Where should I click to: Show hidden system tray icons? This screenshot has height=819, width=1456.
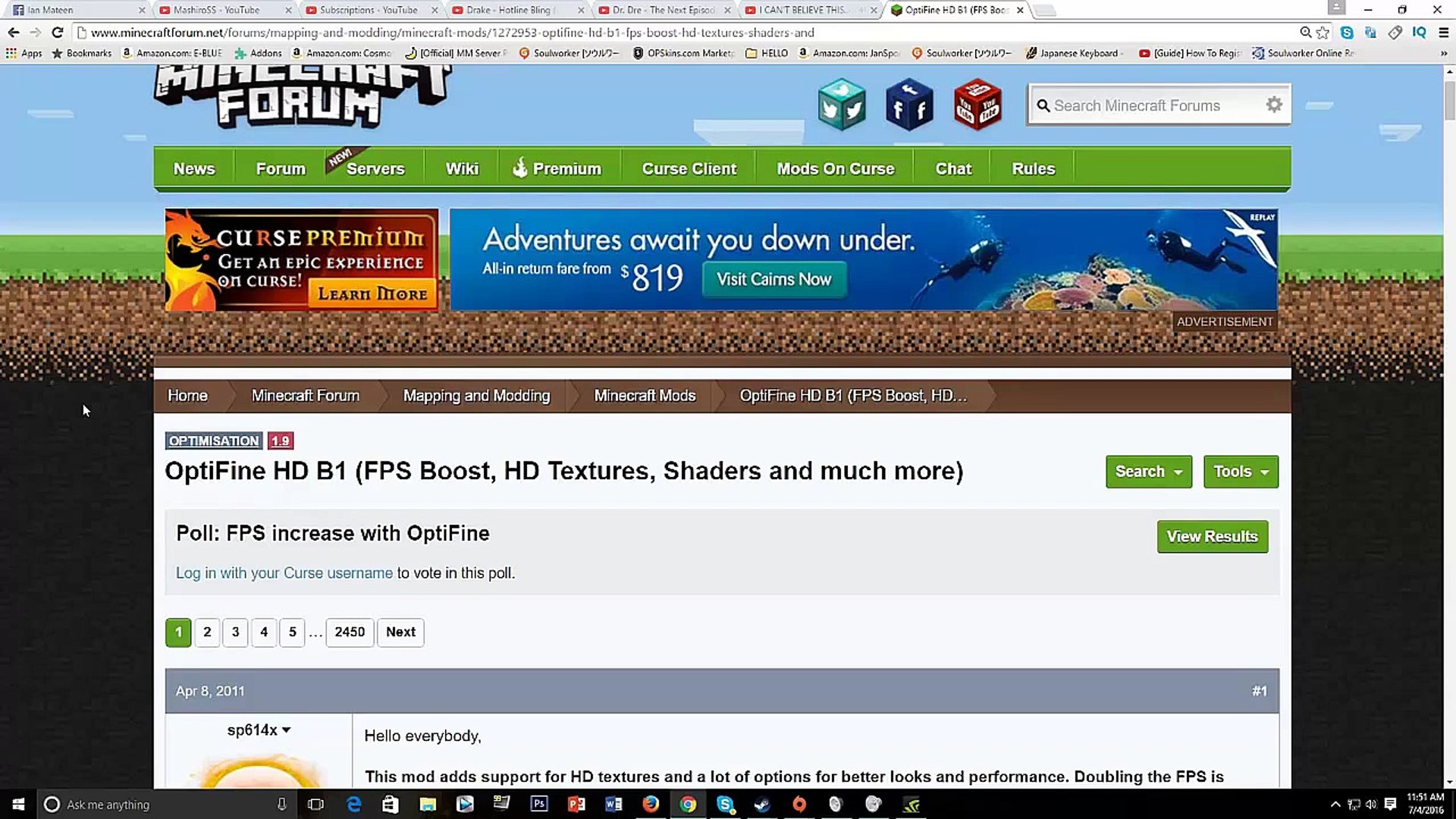tap(1335, 804)
